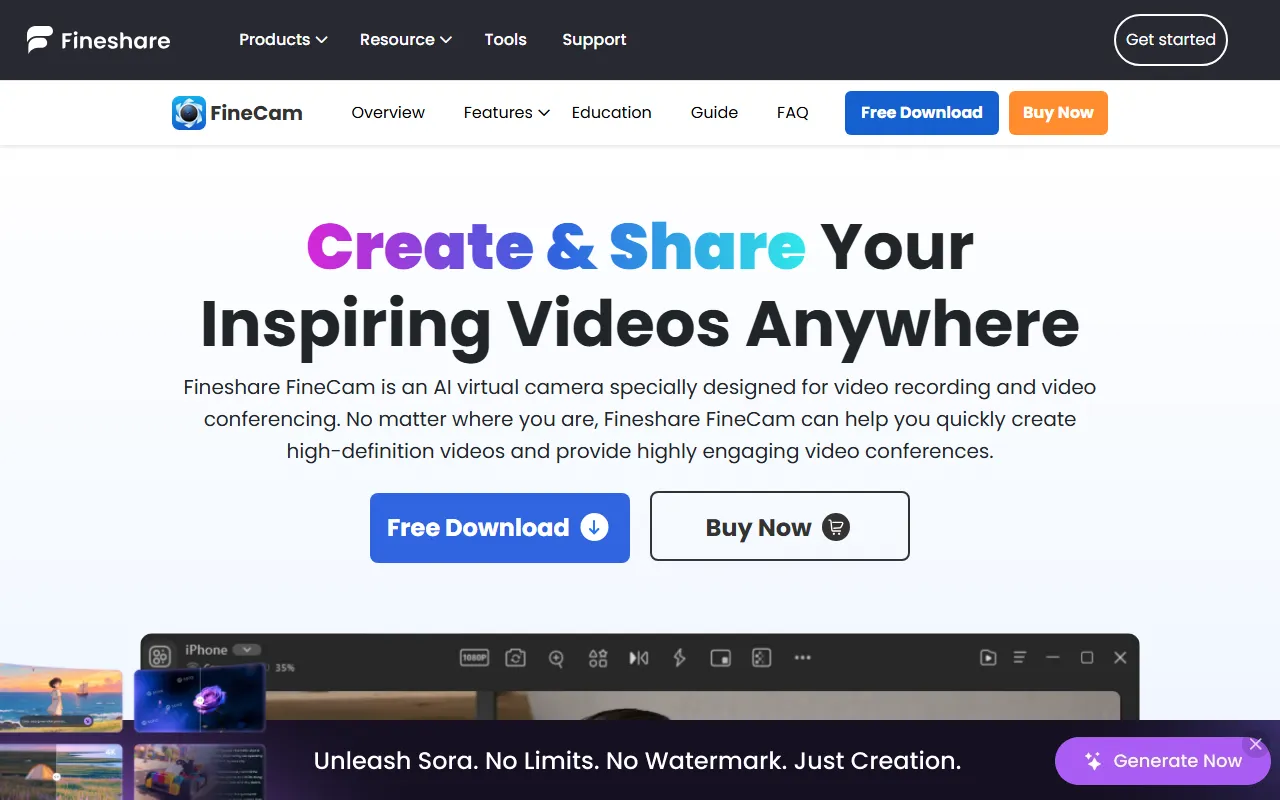Click the Get started button

[1170, 40]
